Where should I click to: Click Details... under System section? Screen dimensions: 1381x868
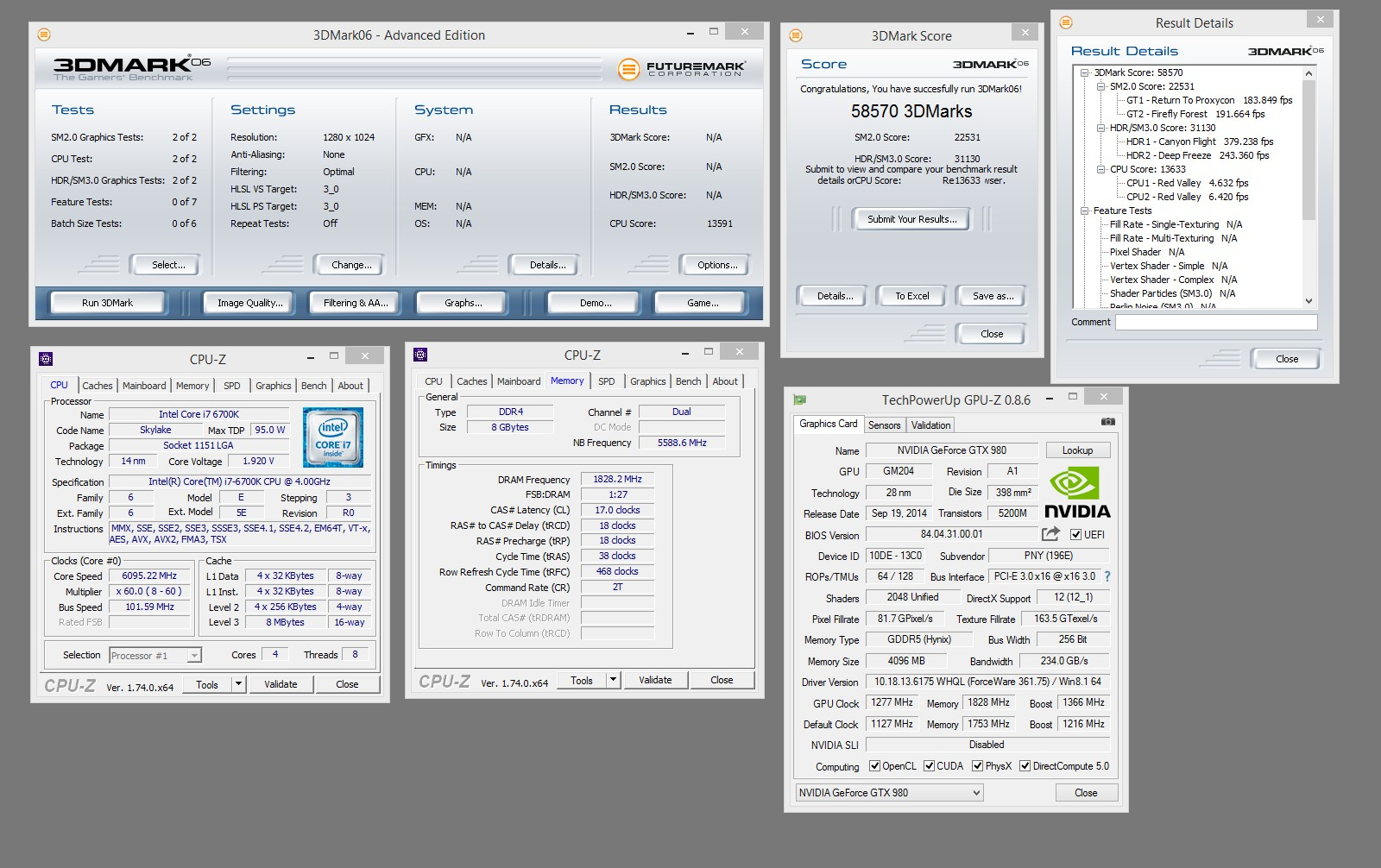547,265
